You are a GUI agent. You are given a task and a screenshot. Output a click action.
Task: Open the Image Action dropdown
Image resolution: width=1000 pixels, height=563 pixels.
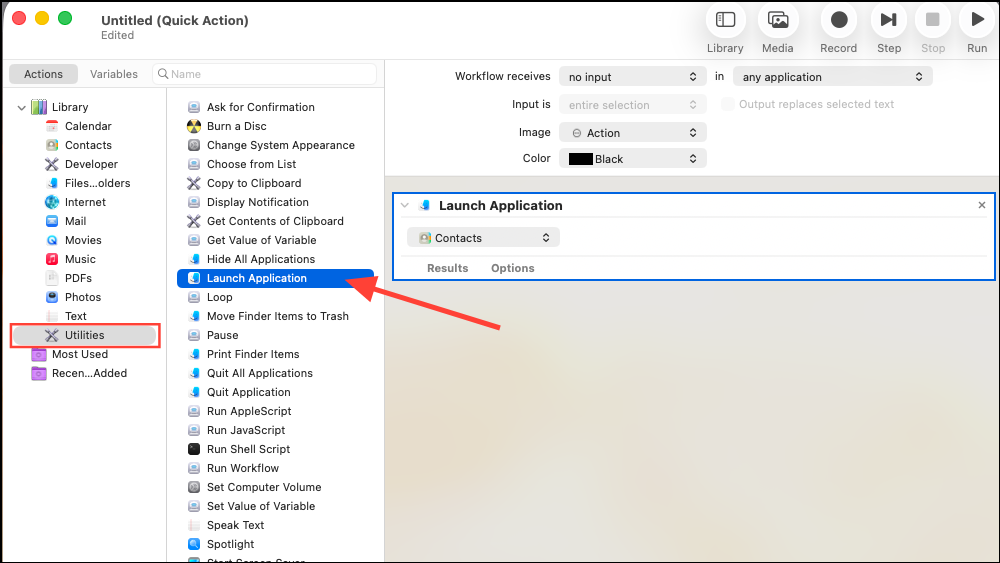pos(632,133)
